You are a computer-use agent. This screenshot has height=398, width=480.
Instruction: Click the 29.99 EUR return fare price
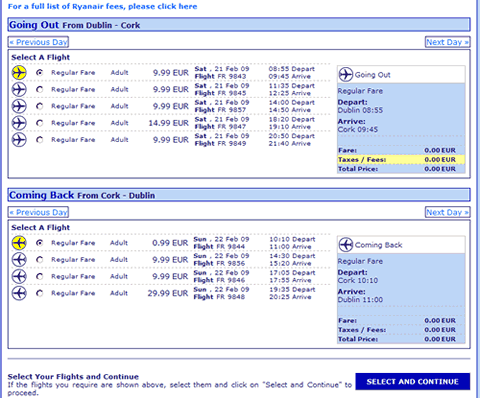coord(168,293)
